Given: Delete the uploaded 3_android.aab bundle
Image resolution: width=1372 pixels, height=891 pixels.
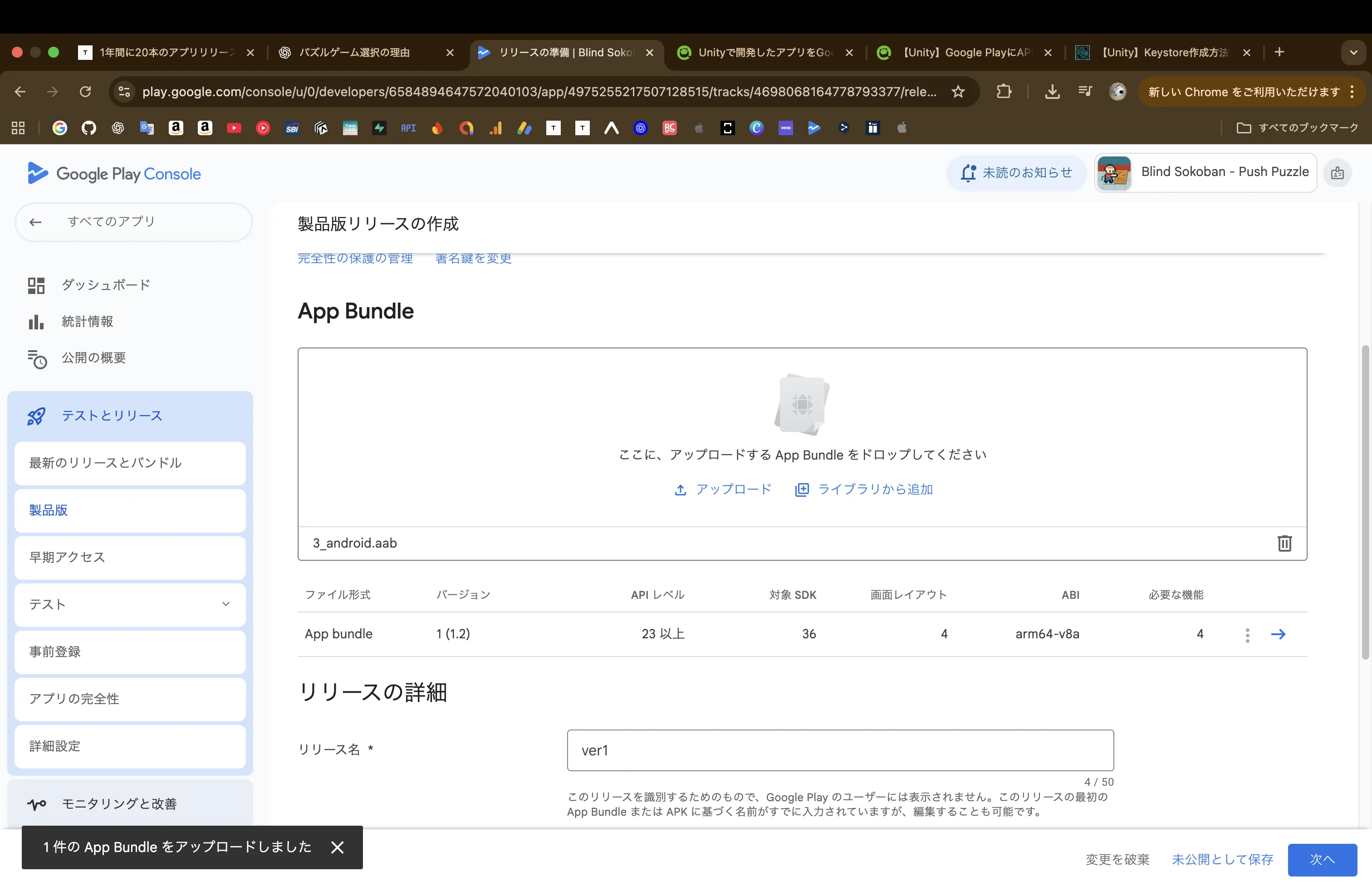Looking at the screenshot, I should click(x=1284, y=543).
